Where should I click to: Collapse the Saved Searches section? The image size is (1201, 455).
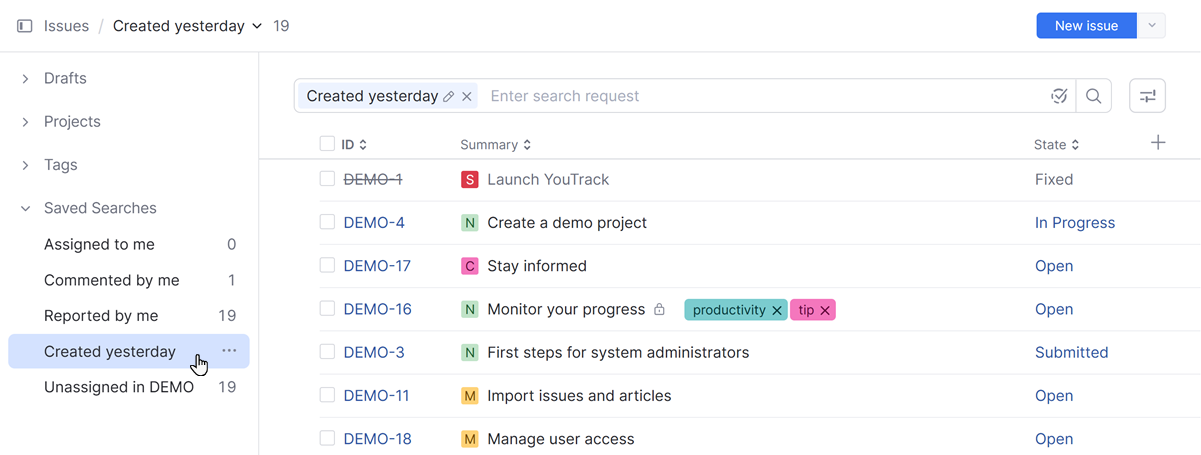tap(25, 208)
